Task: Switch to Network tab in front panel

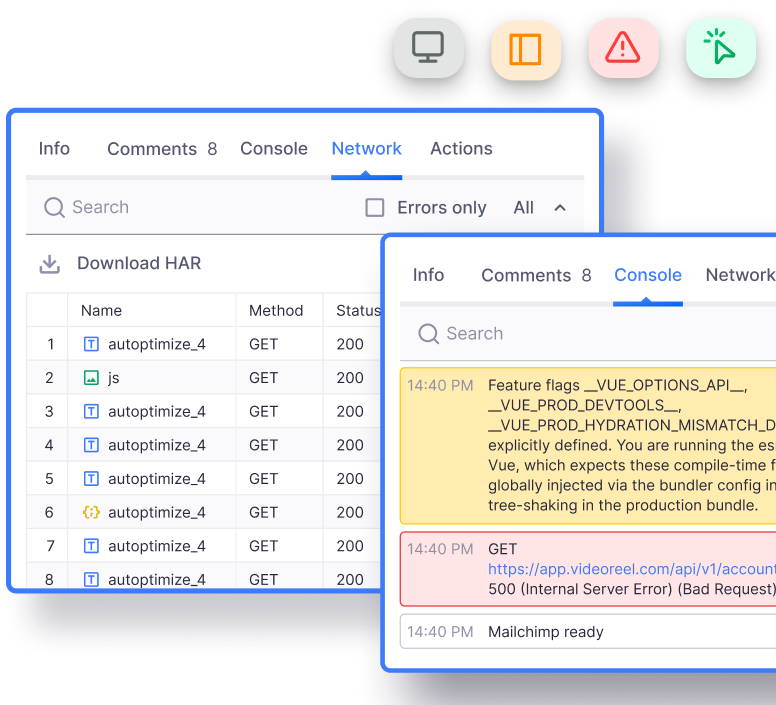Action: point(740,275)
